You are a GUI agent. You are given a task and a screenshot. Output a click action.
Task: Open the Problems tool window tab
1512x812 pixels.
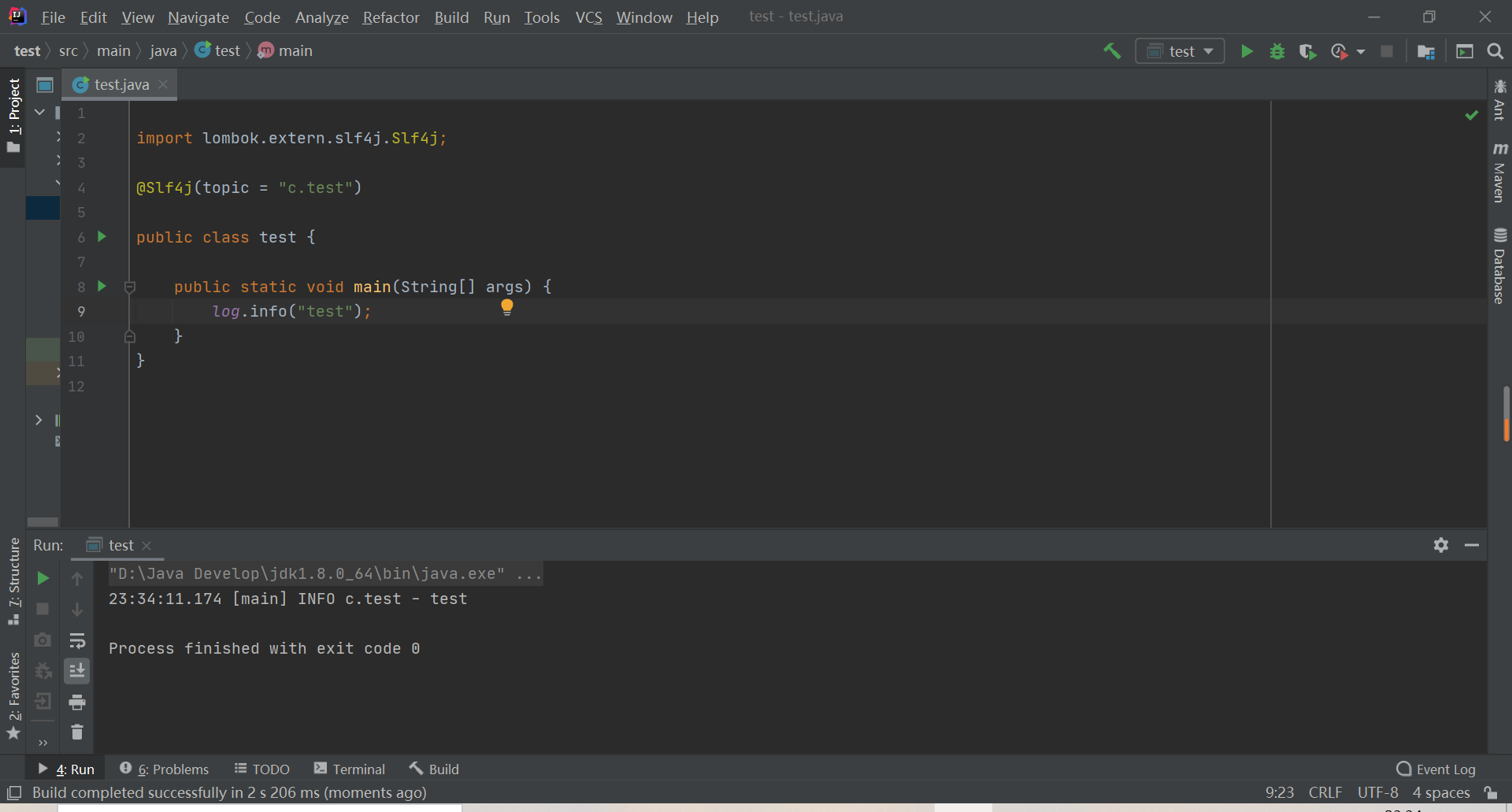pyautogui.click(x=164, y=769)
